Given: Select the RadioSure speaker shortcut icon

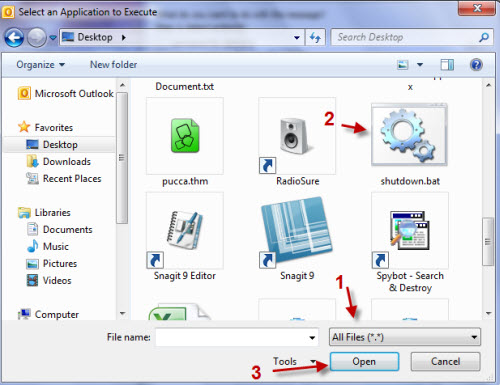Looking at the screenshot, I should (297, 136).
